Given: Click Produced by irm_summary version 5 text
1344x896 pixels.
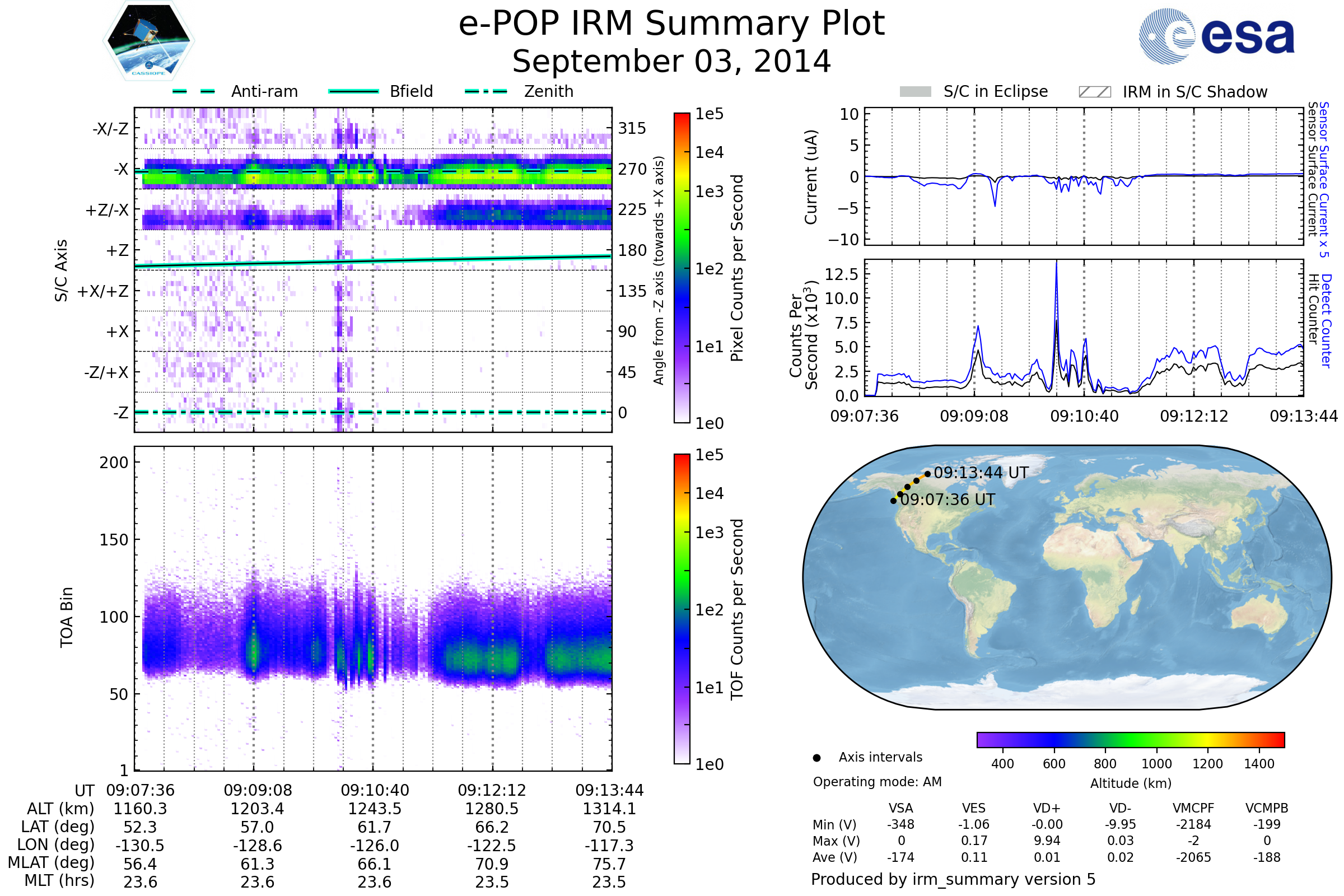Looking at the screenshot, I should pyautogui.click(x=953, y=879).
